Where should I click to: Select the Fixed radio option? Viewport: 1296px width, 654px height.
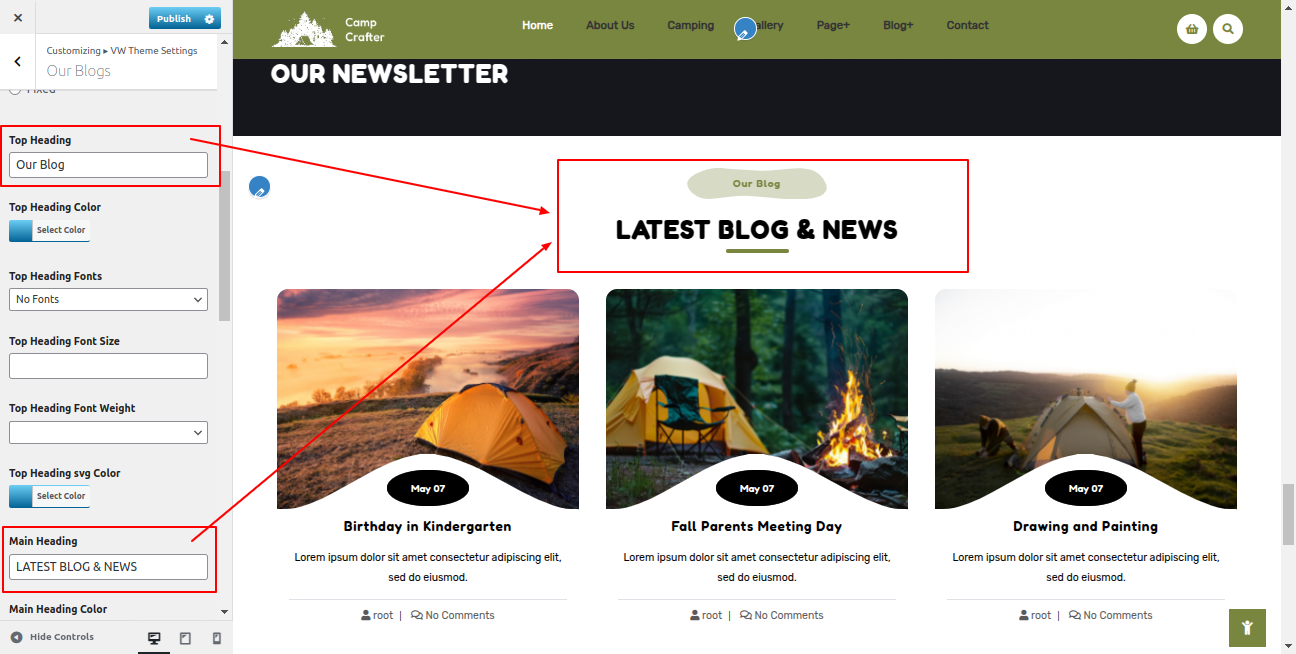[15, 91]
